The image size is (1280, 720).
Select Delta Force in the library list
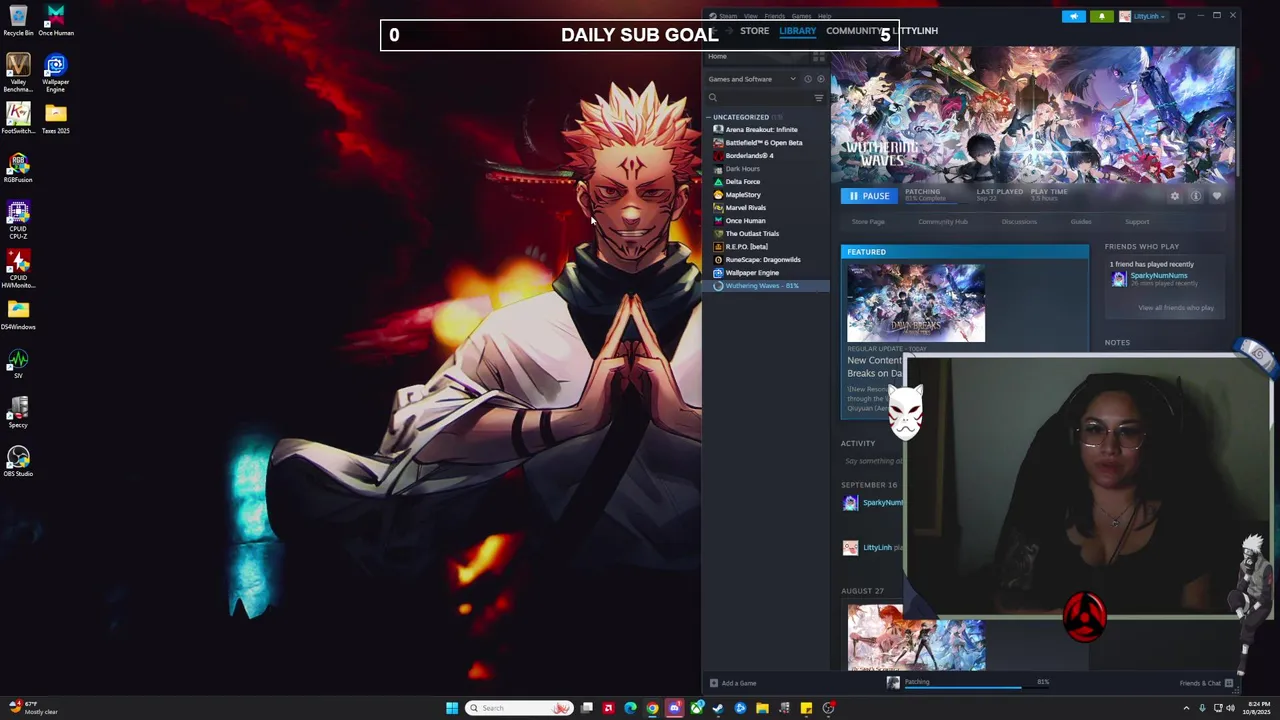point(742,182)
